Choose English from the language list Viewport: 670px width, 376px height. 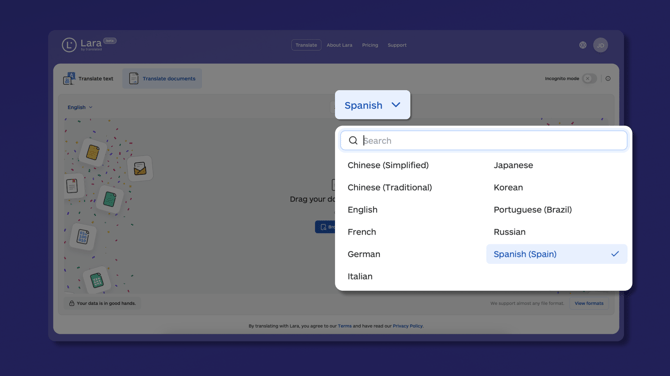pos(362,210)
